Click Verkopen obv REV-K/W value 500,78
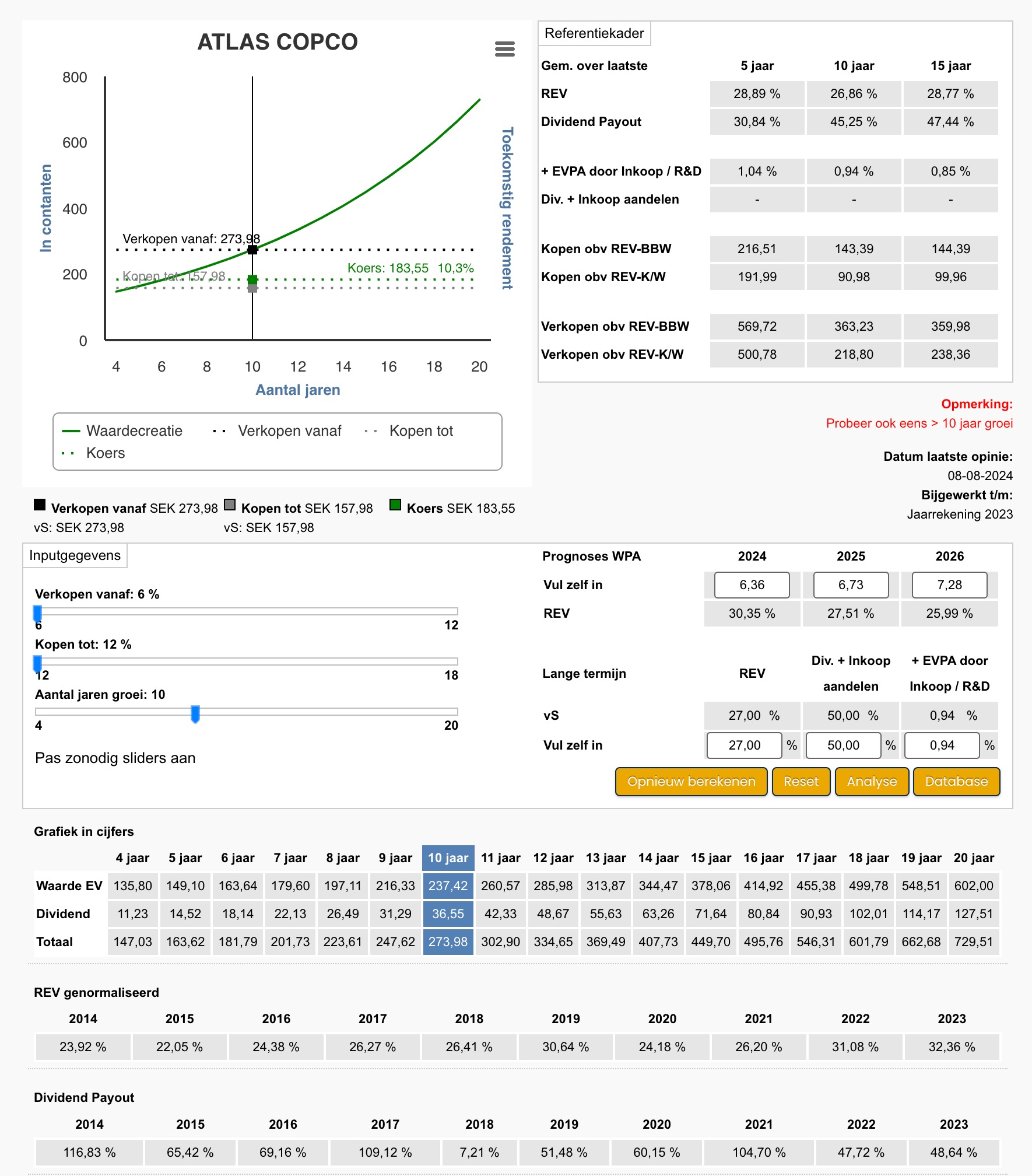Image resolution: width=1032 pixels, height=1176 pixels. [x=757, y=355]
